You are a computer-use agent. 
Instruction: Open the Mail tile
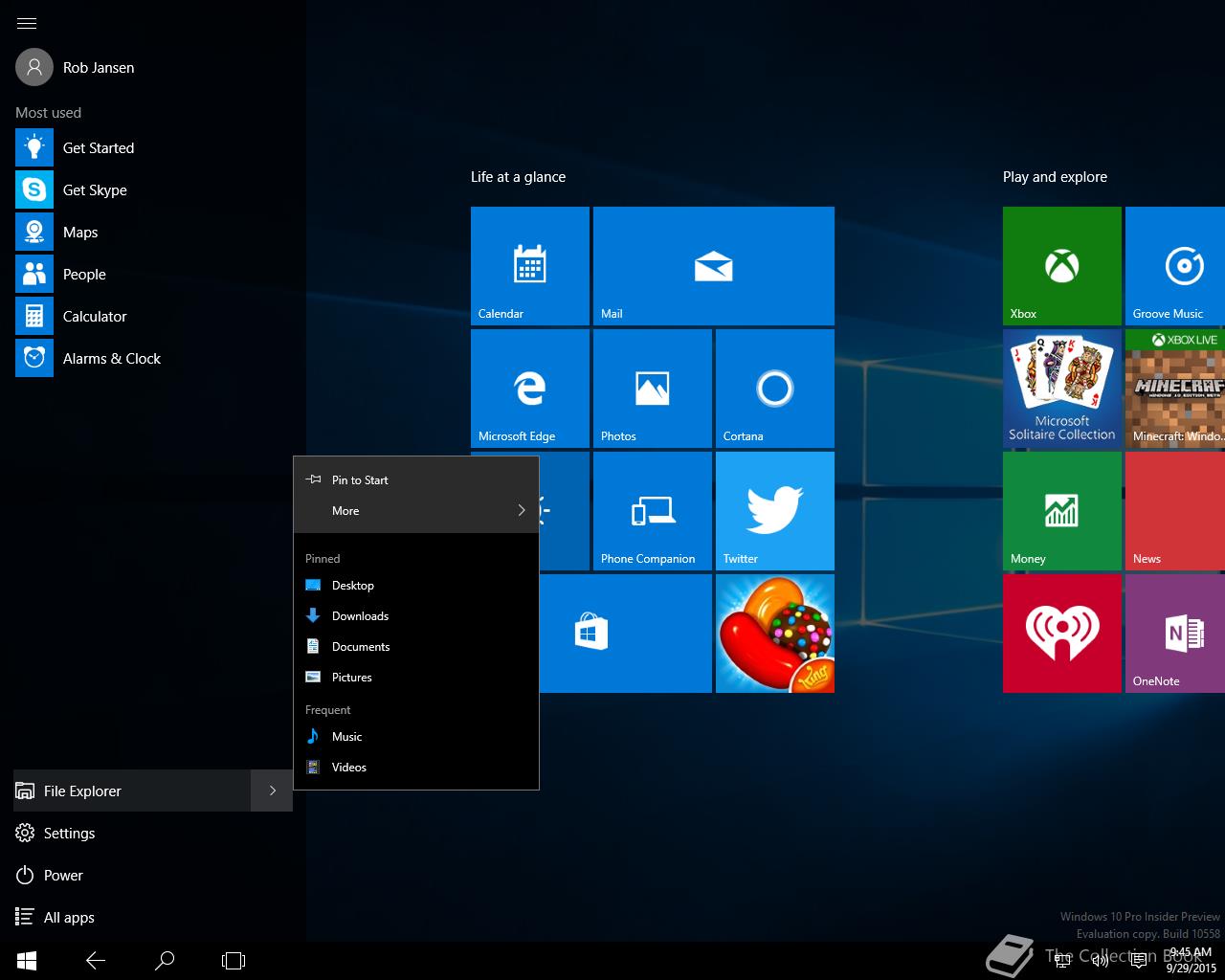714,266
